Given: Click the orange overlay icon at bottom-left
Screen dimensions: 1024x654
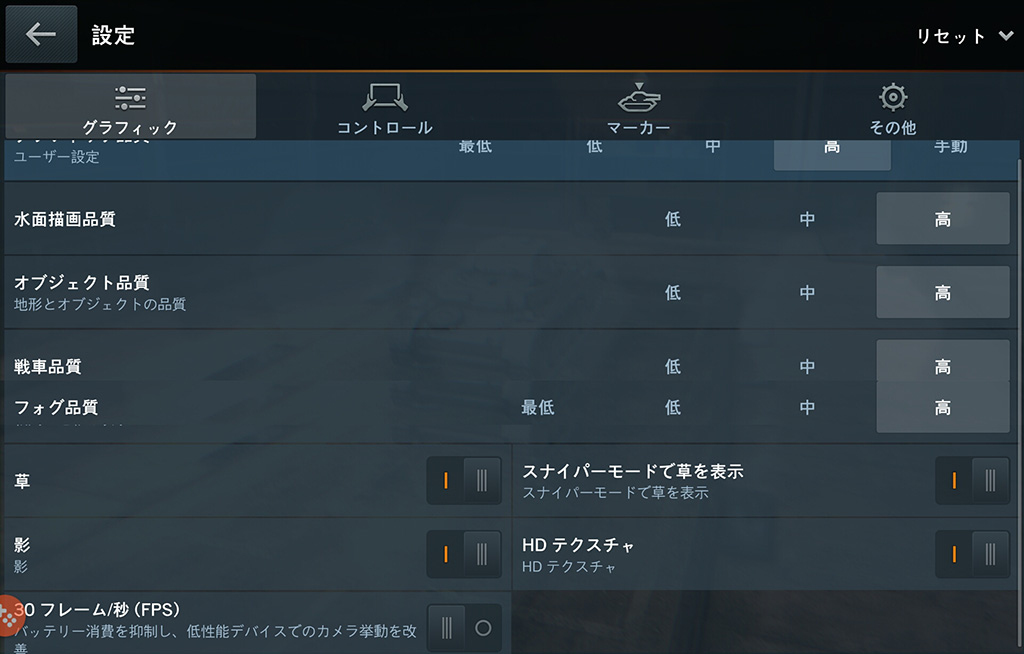Looking at the screenshot, I should pyautogui.click(x=9, y=615).
